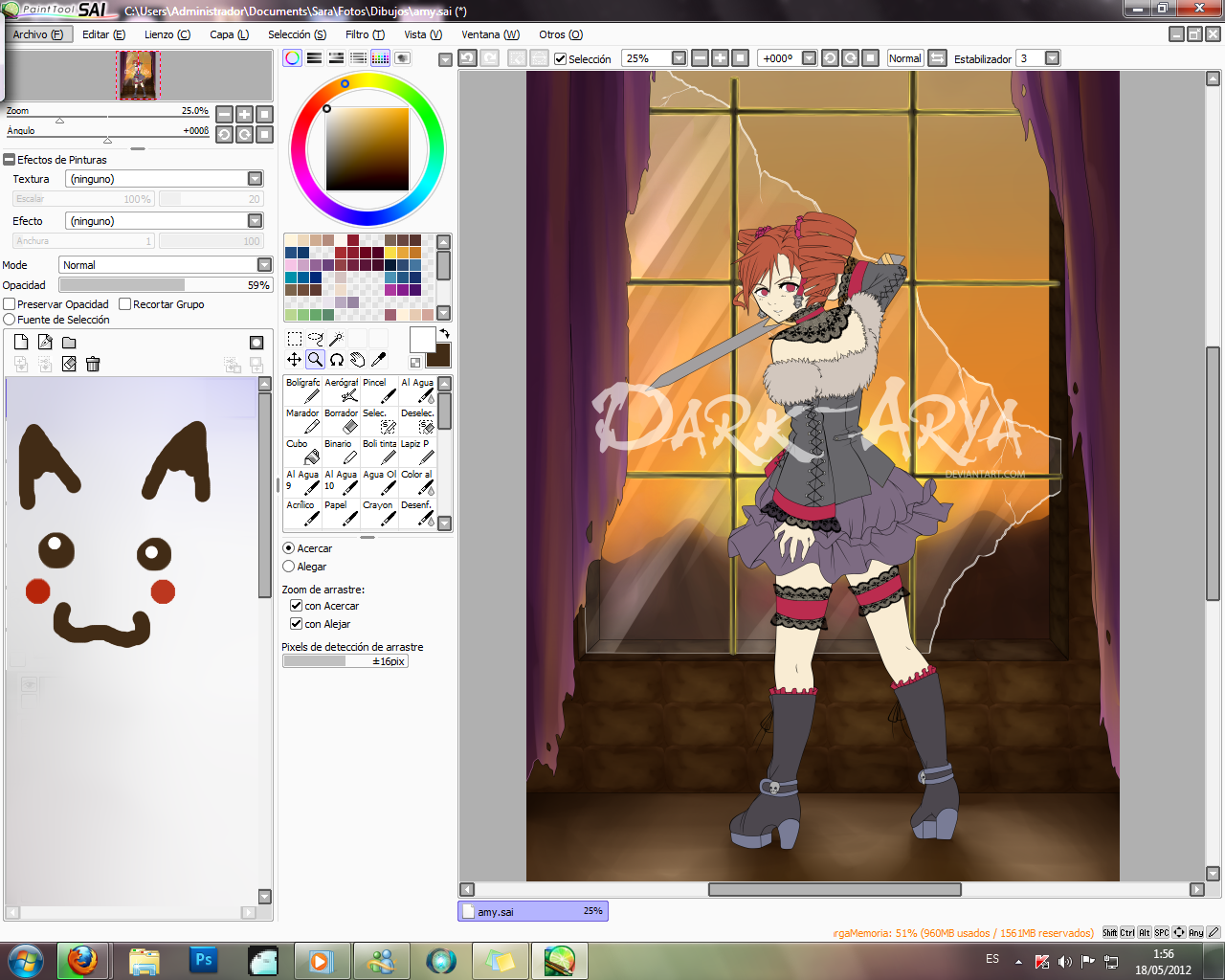The width and height of the screenshot is (1225, 980).
Task: Select the rotate view tool
Action: coord(337,360)
